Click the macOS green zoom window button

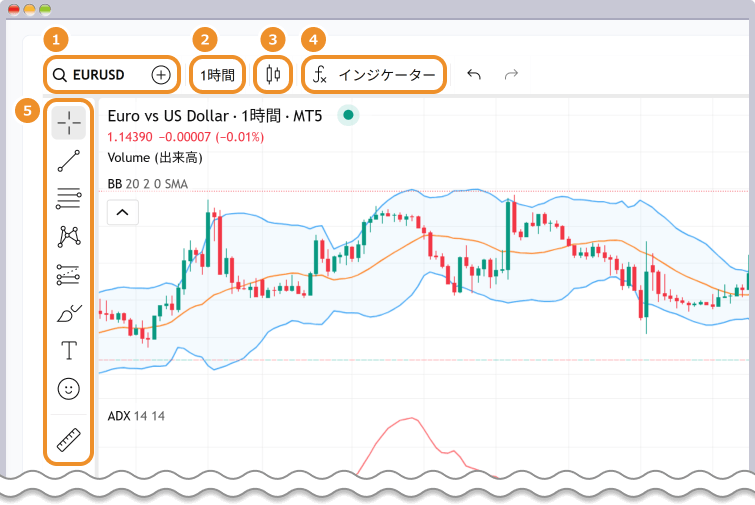pos(45,9)
